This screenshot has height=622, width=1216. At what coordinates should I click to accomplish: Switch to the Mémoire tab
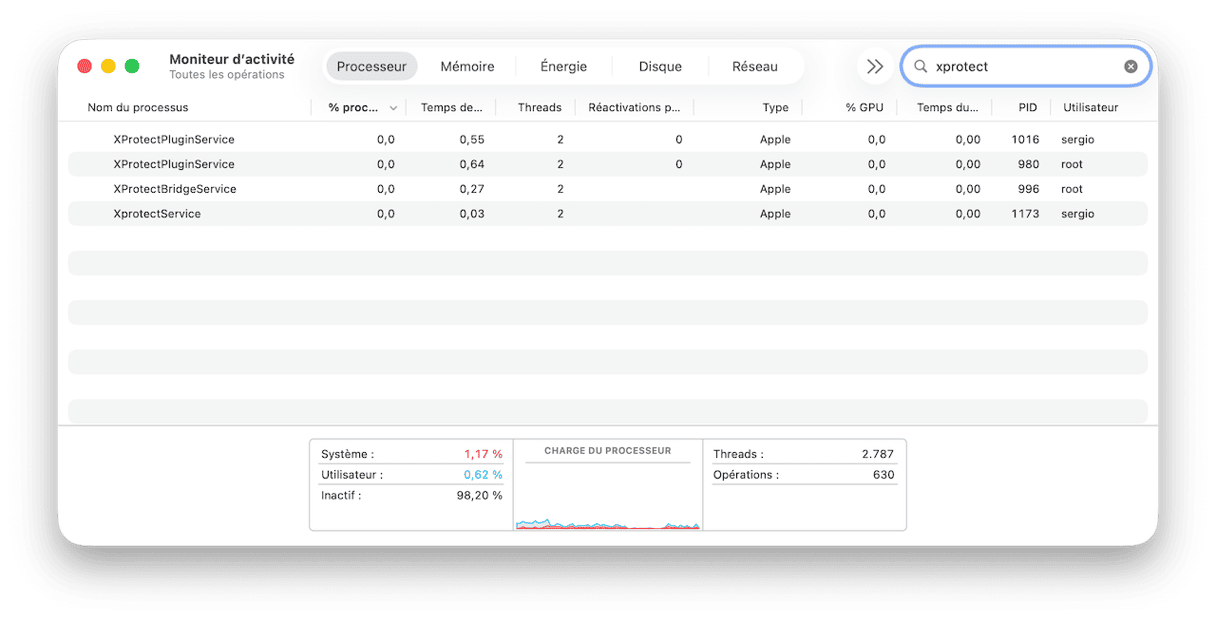point(467,67)
